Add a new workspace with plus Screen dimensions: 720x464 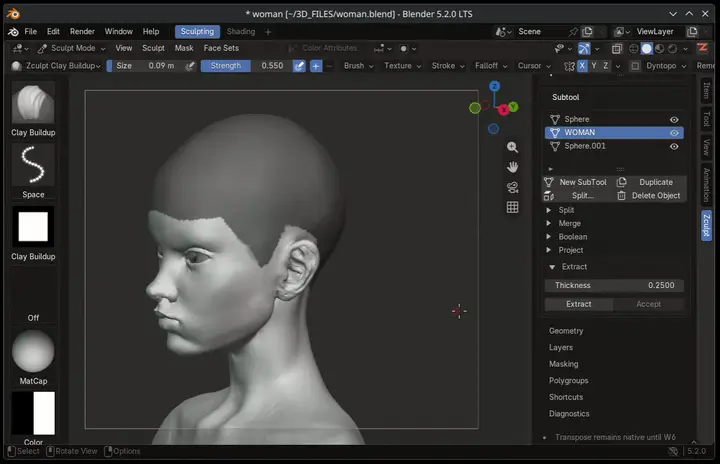click(x=268, y=32)
